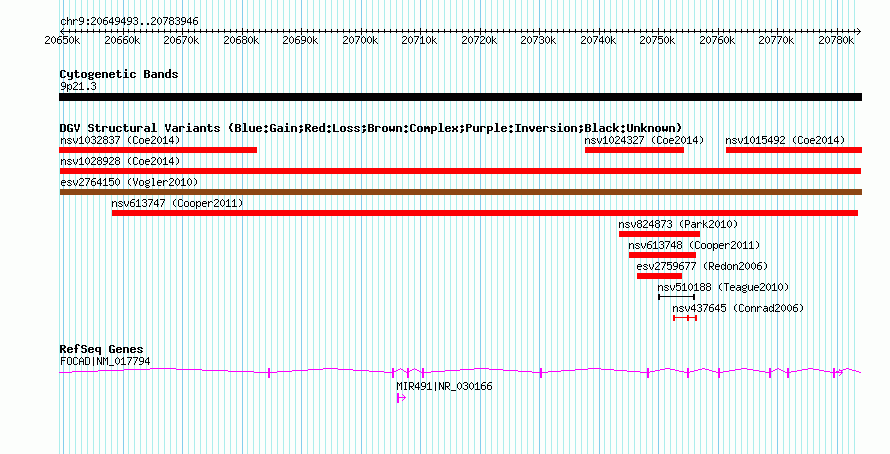The width and height of the screenshot is (890, 454).
Task: Click the nsv437645 (Conrad2006) label
Action: (x=738, y=308)
